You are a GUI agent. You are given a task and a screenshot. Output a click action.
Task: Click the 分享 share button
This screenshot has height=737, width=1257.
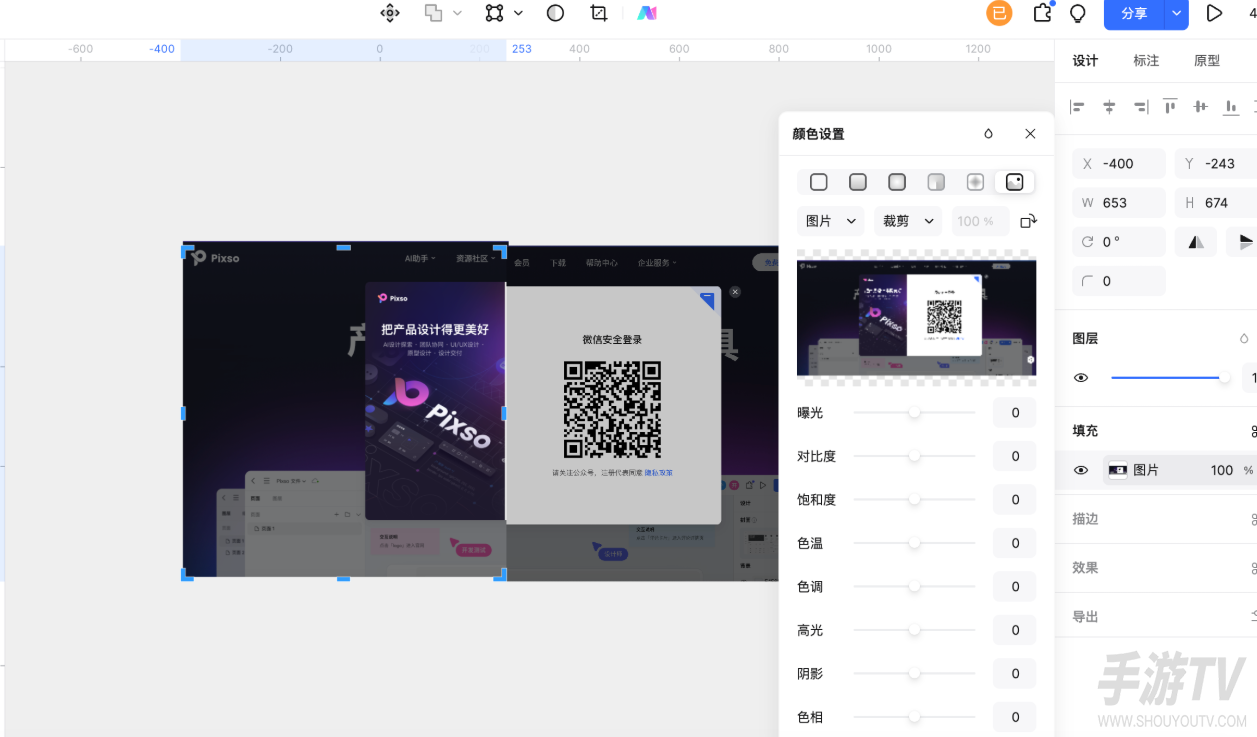coord(1134,14)
